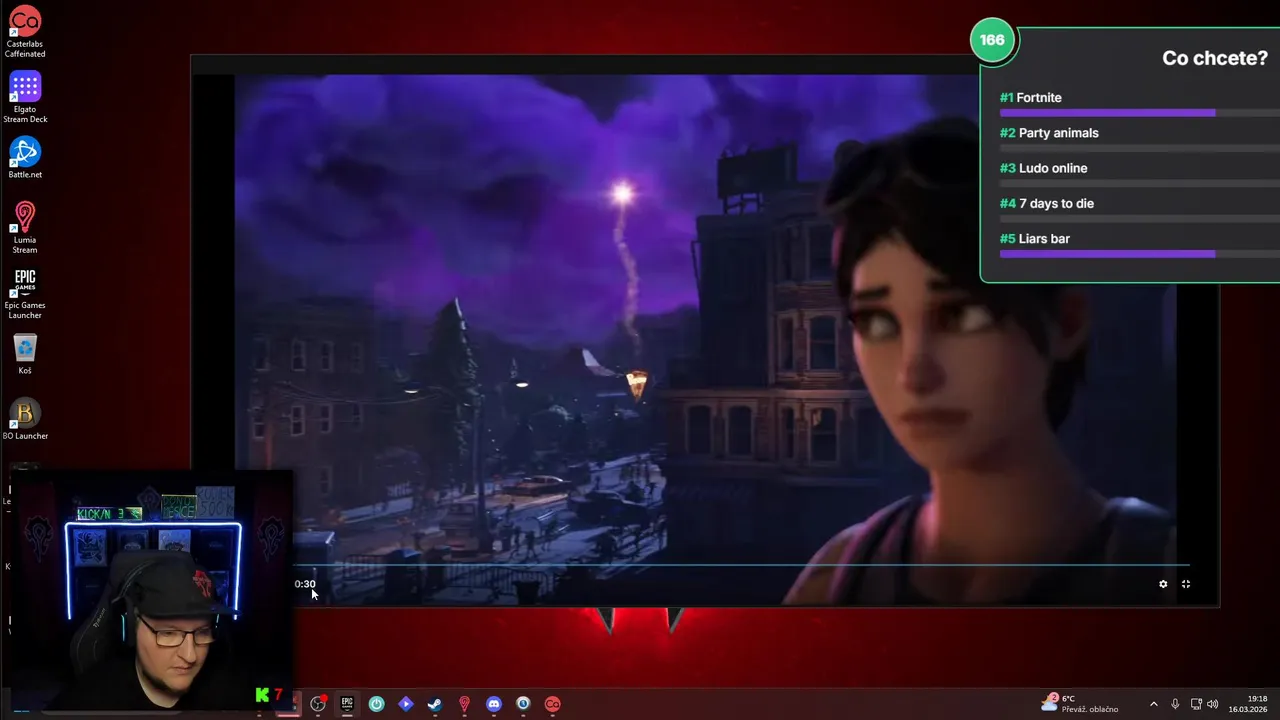The width and height of the screenshot is (1280, 720).
Task: Open Steam from the taskbar
Action: tap(435, 704)
